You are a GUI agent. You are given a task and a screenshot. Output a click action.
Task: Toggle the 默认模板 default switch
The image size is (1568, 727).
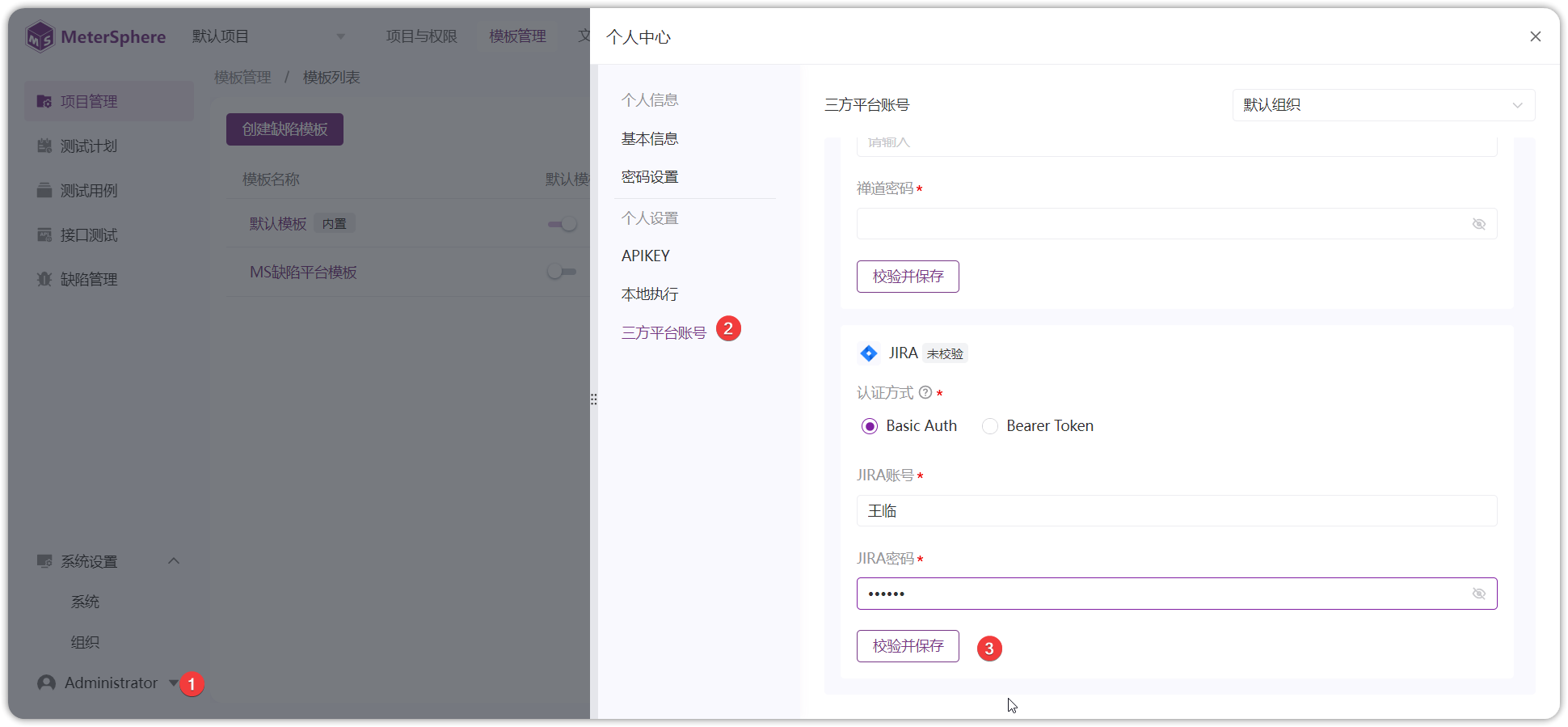point(563,224)
